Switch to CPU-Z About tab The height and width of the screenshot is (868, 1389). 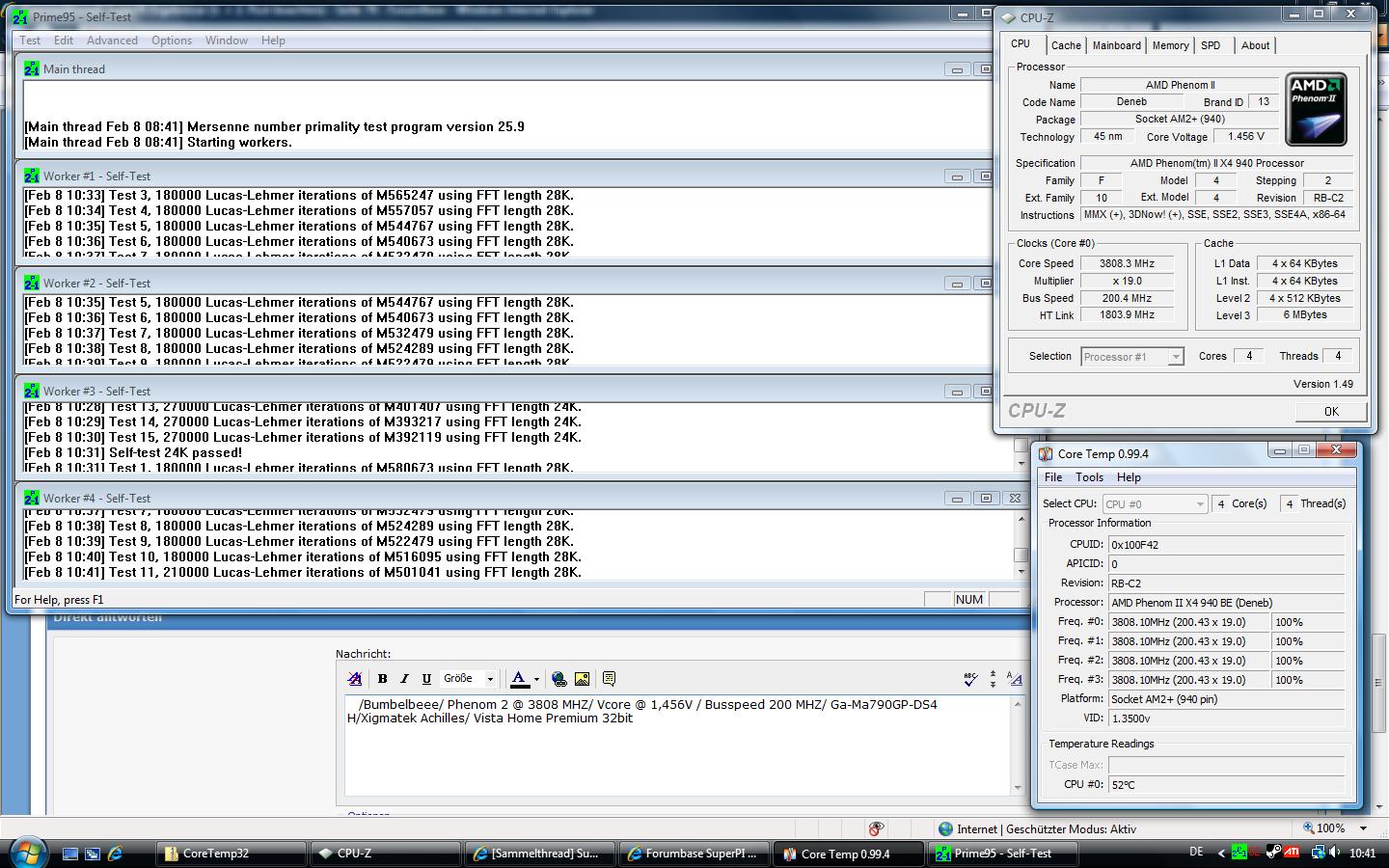[1255, 45]
